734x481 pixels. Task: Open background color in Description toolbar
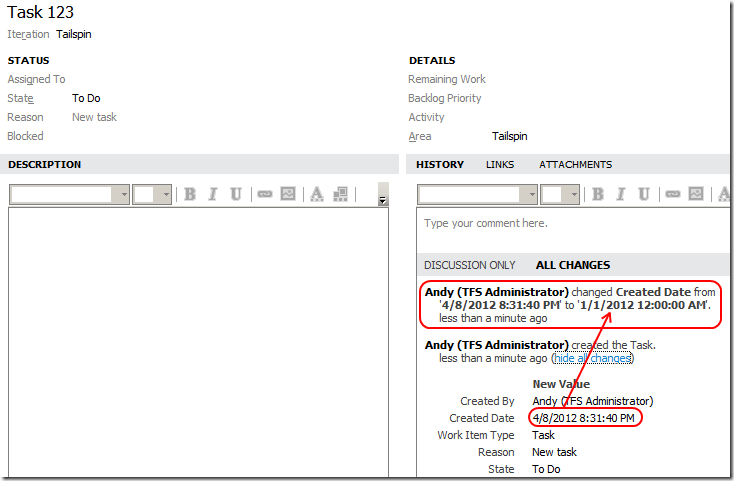pos(340,194)
